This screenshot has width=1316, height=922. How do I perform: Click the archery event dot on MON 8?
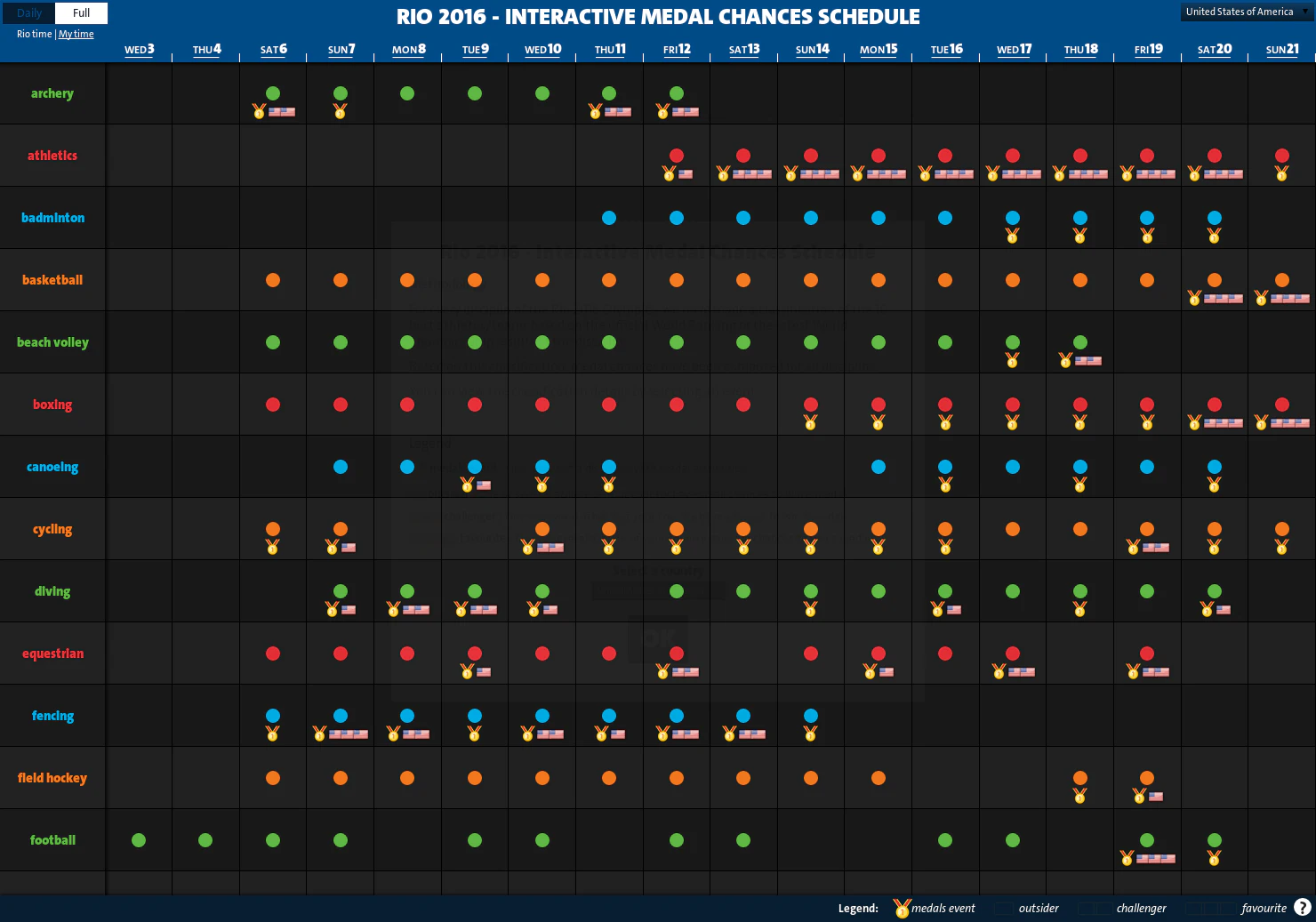[407, 93]
